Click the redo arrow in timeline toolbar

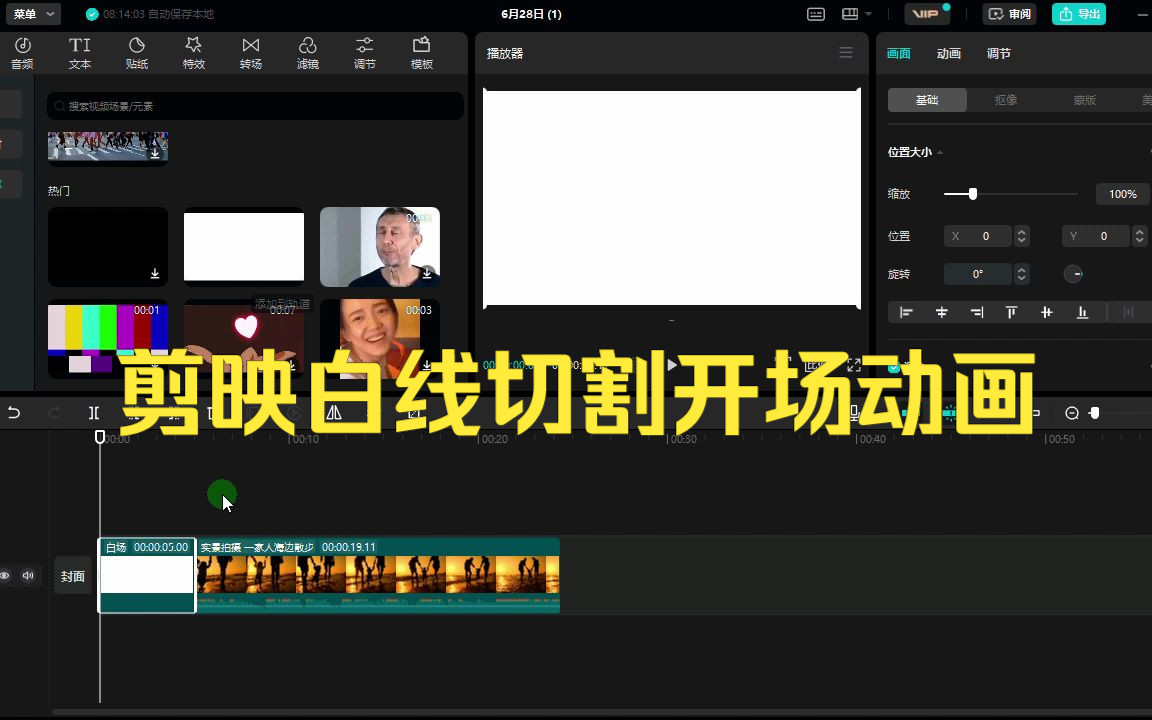point(54,413)
